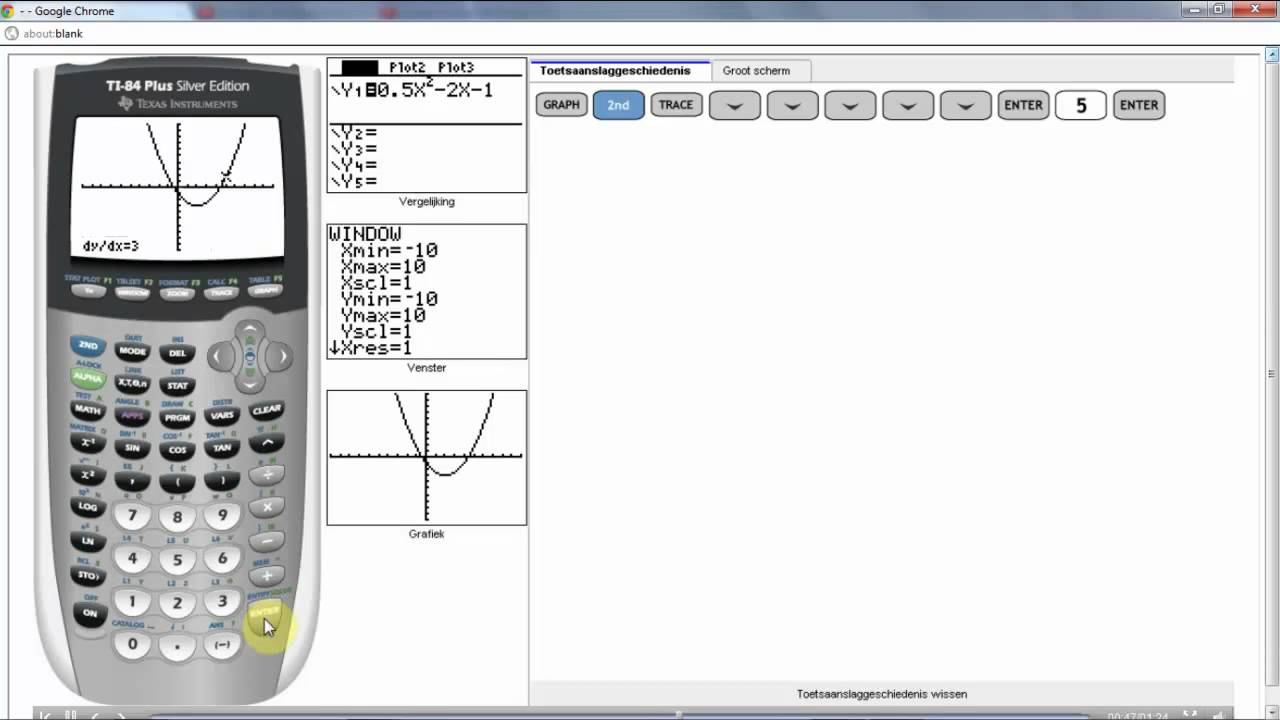Image resolution: width=1280 pixels, height=720 pixels.
Task: Click the divide key on the calculator
Action: (x=267, y=475)
